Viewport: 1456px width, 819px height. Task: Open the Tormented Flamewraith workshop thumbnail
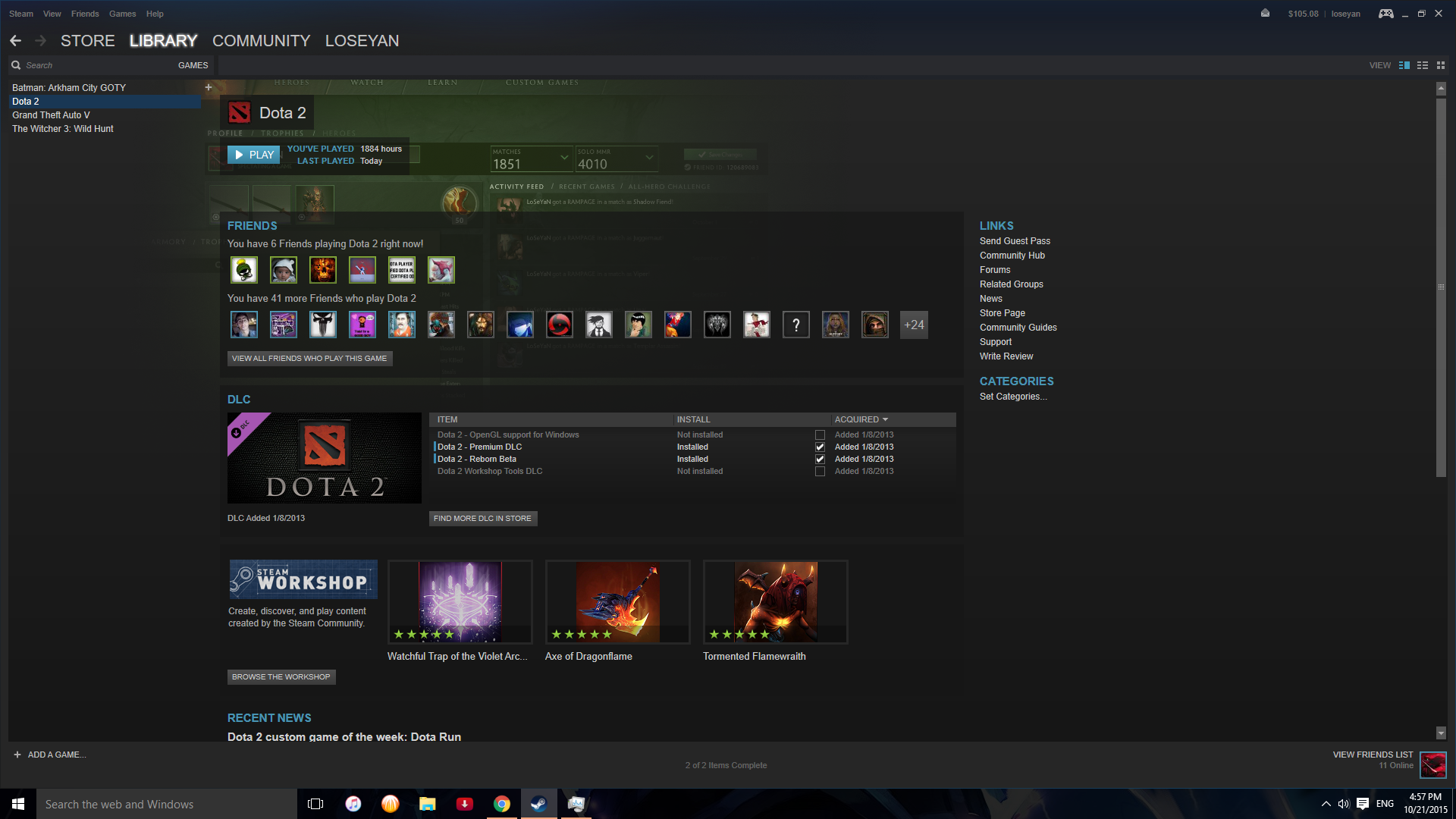pos(775,602)
